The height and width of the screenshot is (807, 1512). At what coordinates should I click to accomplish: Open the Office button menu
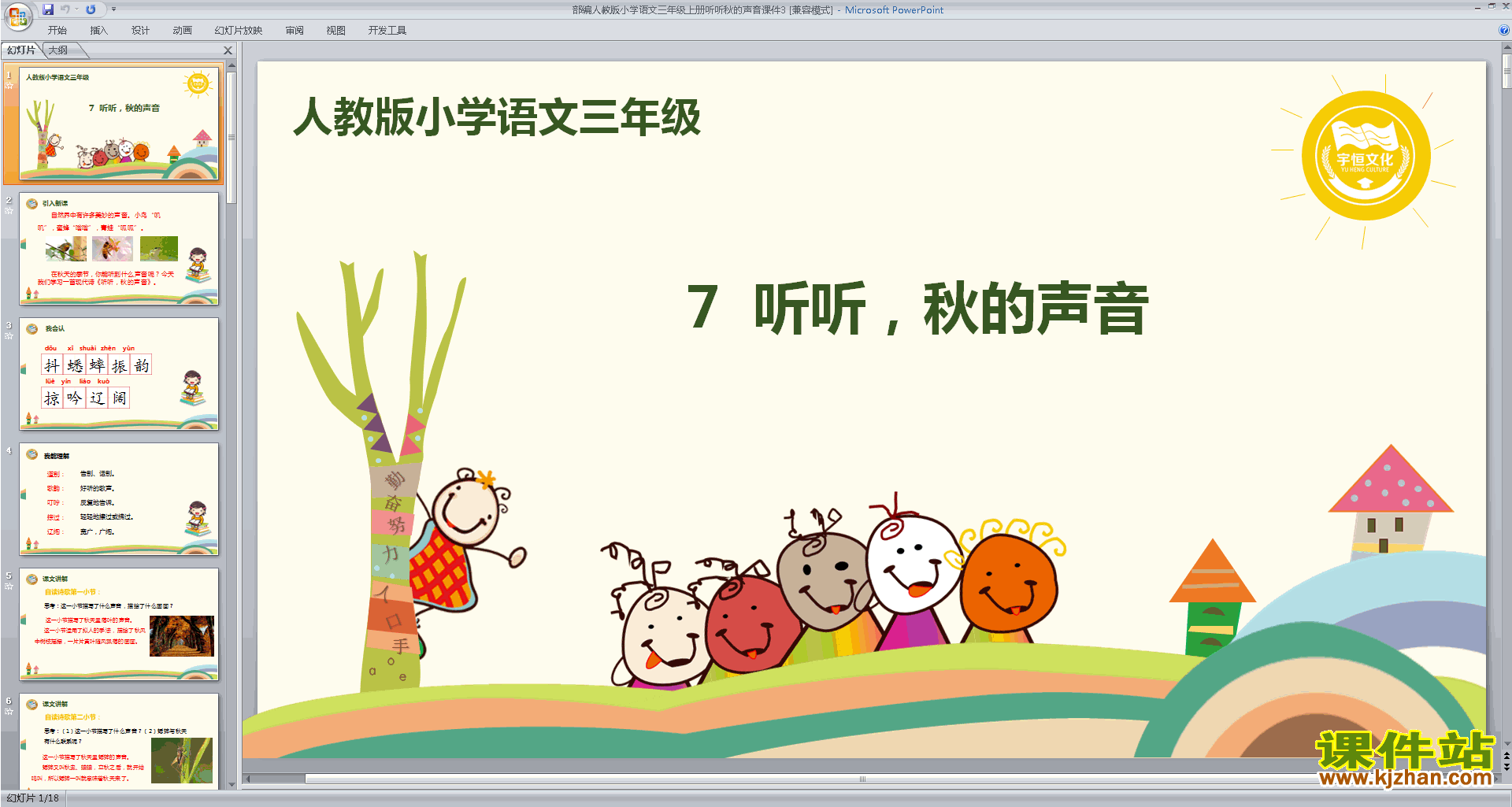pos(17,16)
